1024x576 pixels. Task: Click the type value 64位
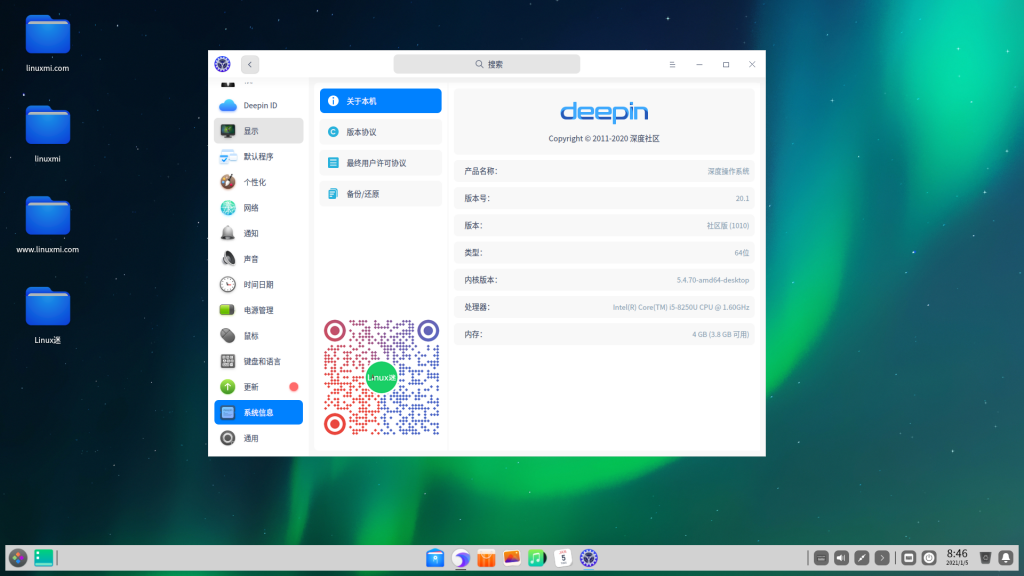(742, 253)
